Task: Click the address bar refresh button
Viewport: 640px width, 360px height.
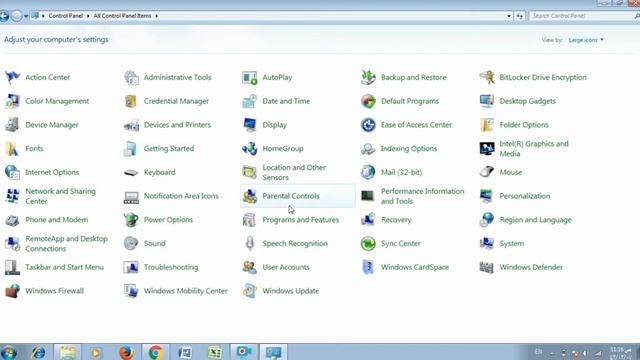Action: pyautogui.click(x=520, y=16)
